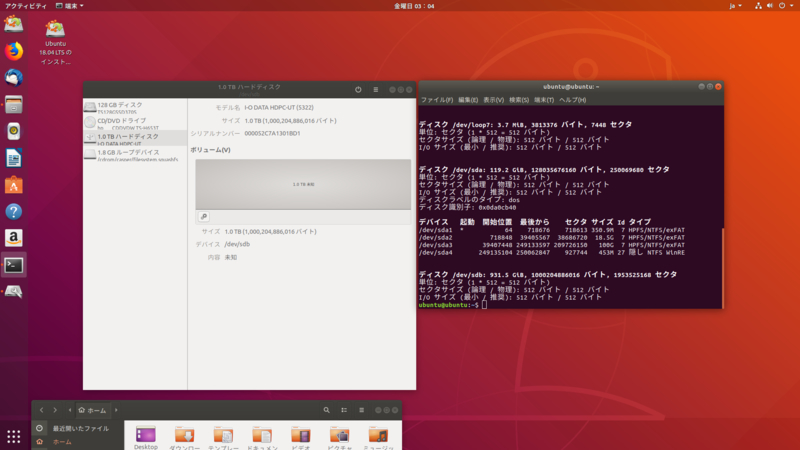
Task: Select the CD/DVD drive entry
Action: [x=135, y=122]
